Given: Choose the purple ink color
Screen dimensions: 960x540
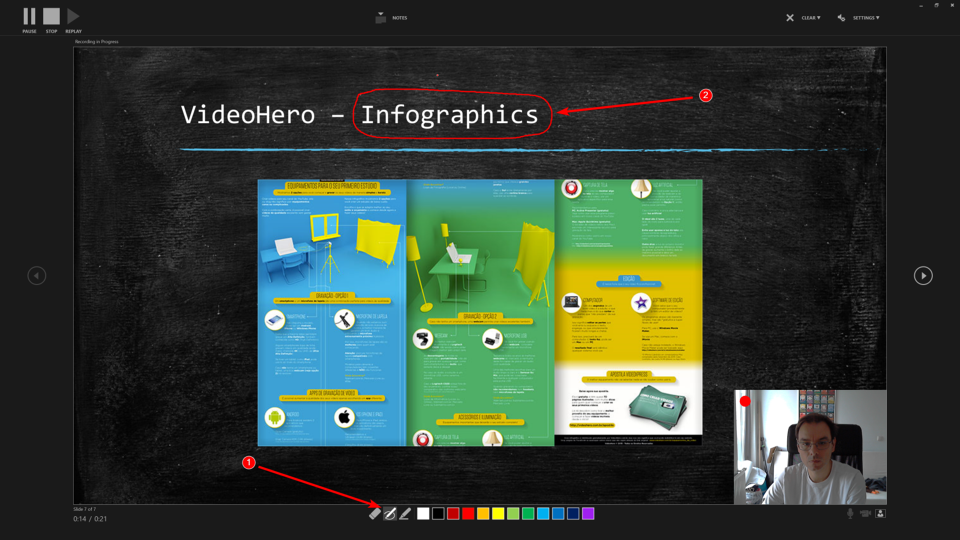Looking at the screenshot, I should click(588, 514).
